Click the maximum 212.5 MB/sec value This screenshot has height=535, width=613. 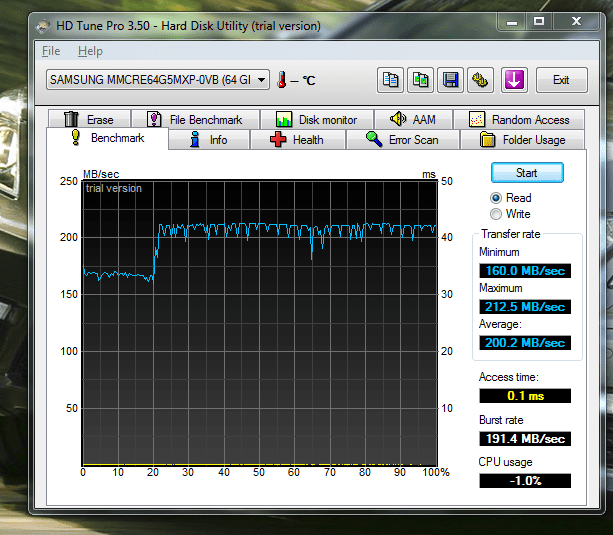525,307
